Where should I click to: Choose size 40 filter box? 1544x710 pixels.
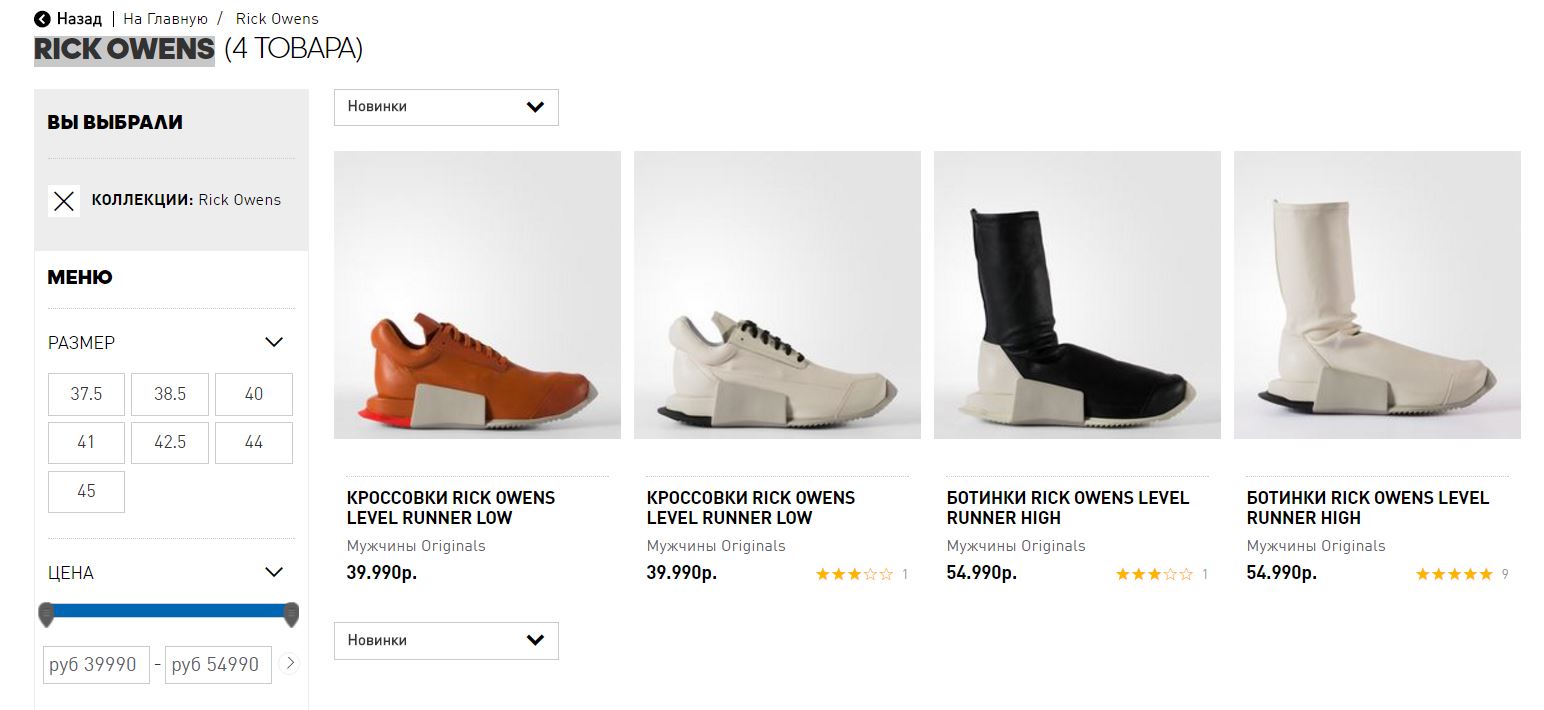(x=254, y=394)
